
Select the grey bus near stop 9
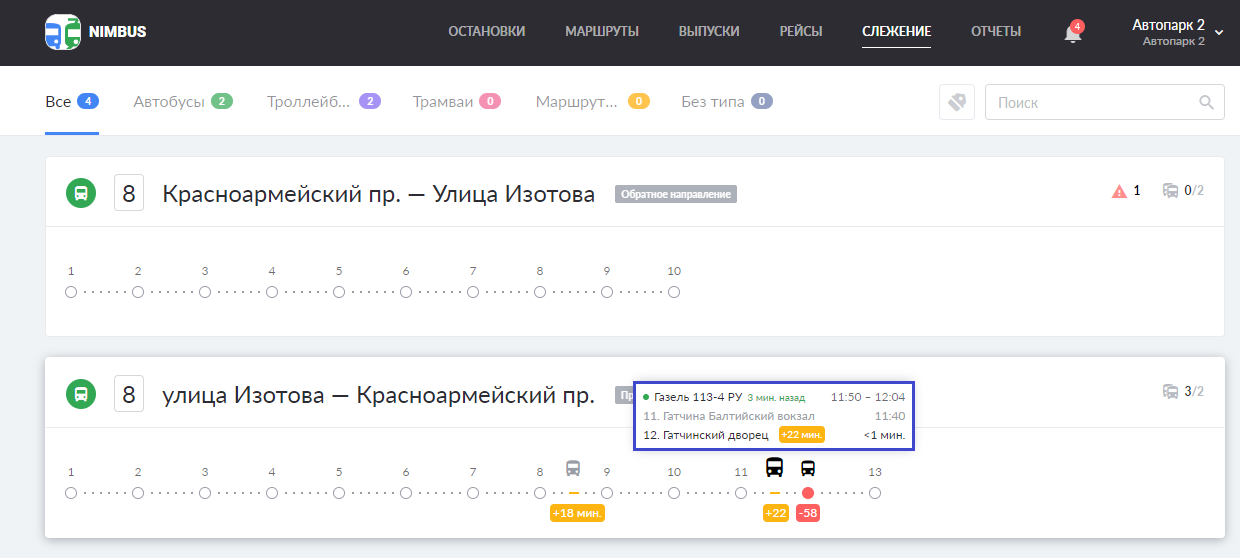tap(573, 468)
